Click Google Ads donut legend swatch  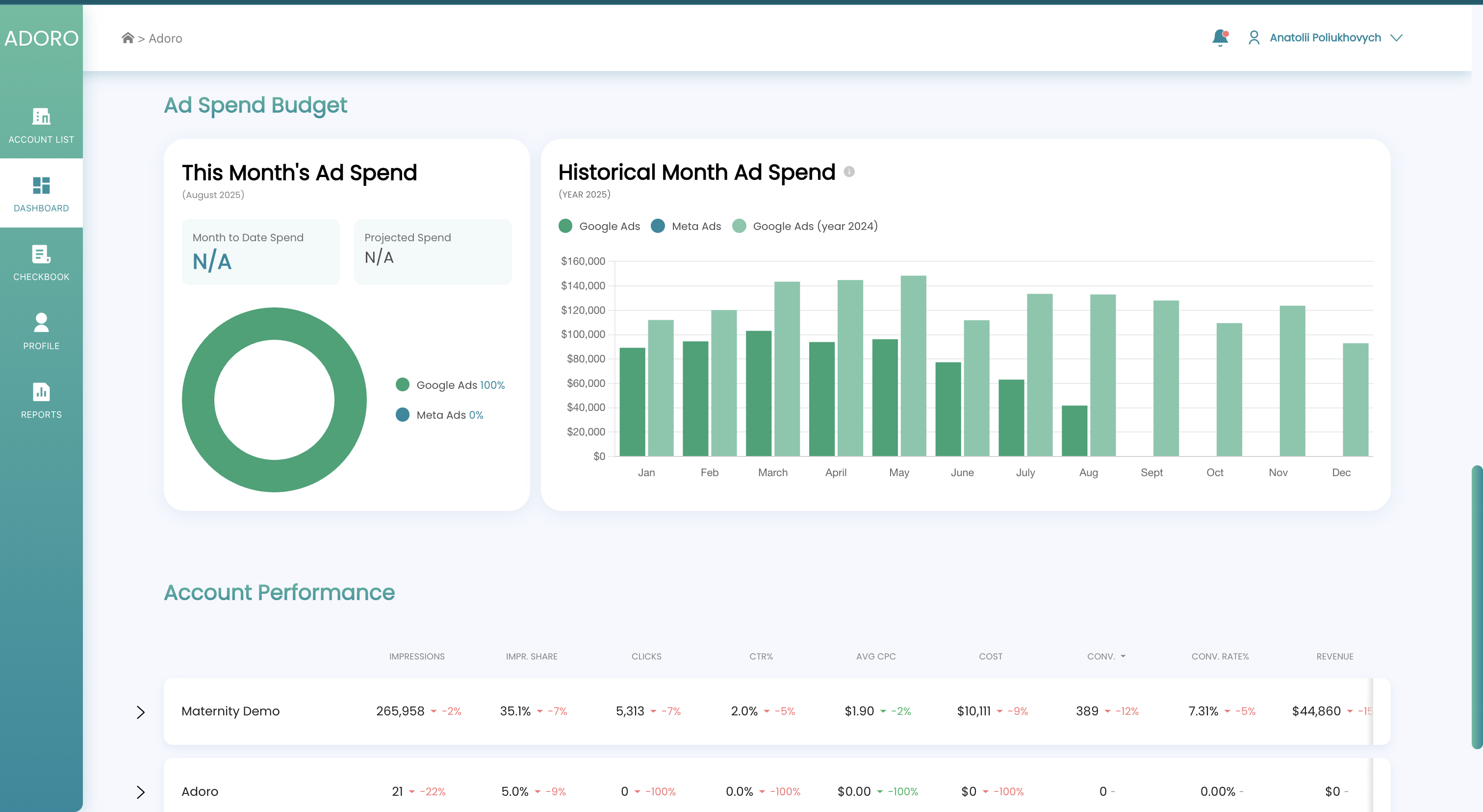click(403, 384)
